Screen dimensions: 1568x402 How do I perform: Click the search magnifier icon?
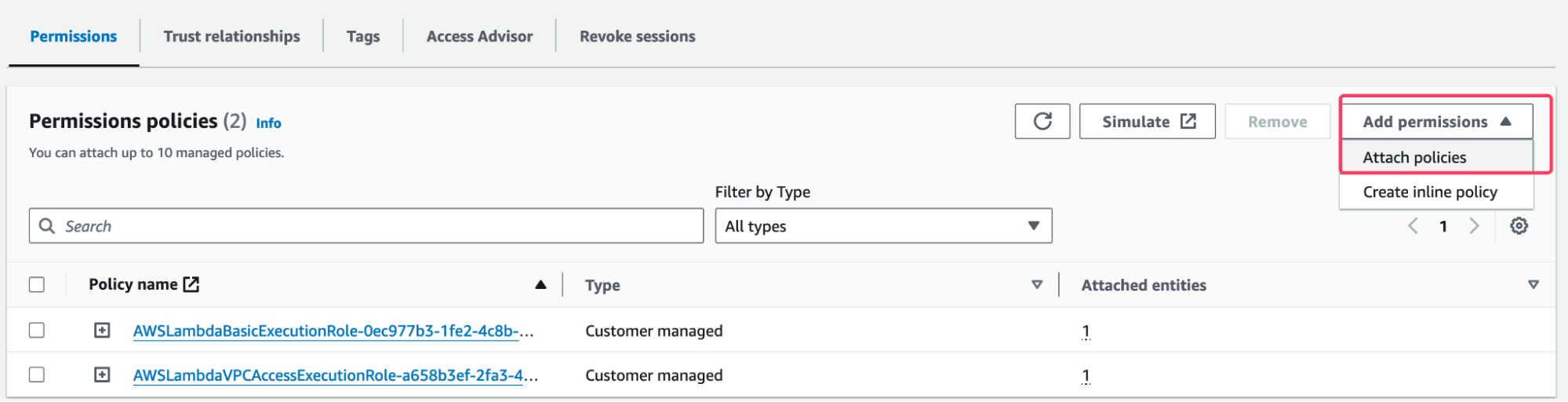(x=47, y=226)
